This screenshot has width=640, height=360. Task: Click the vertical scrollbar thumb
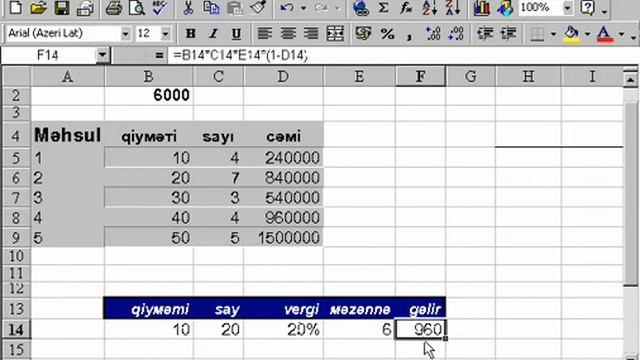pyautogui.click(x=631, y=194)
